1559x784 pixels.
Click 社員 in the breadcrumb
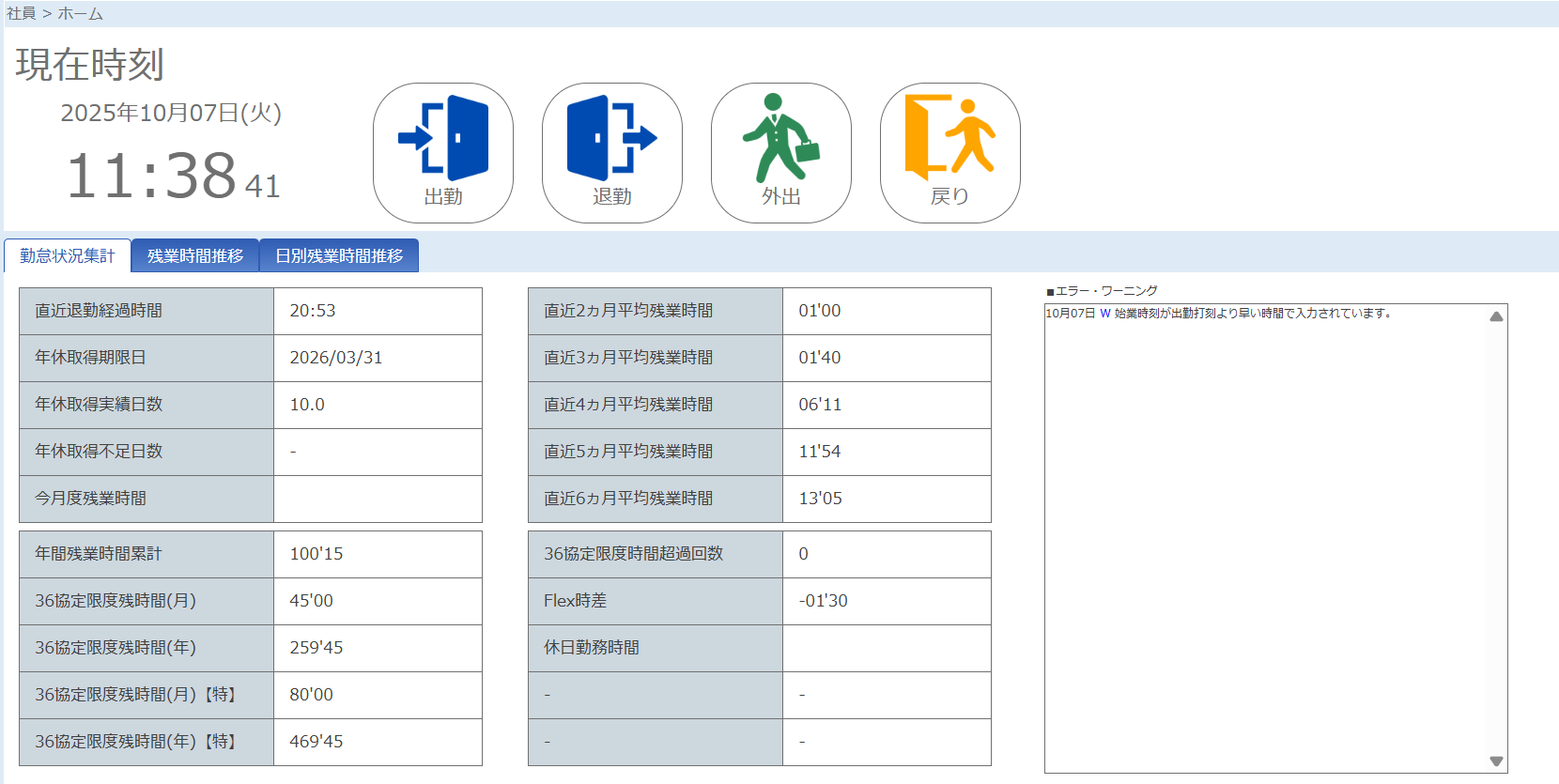[21, 13]
